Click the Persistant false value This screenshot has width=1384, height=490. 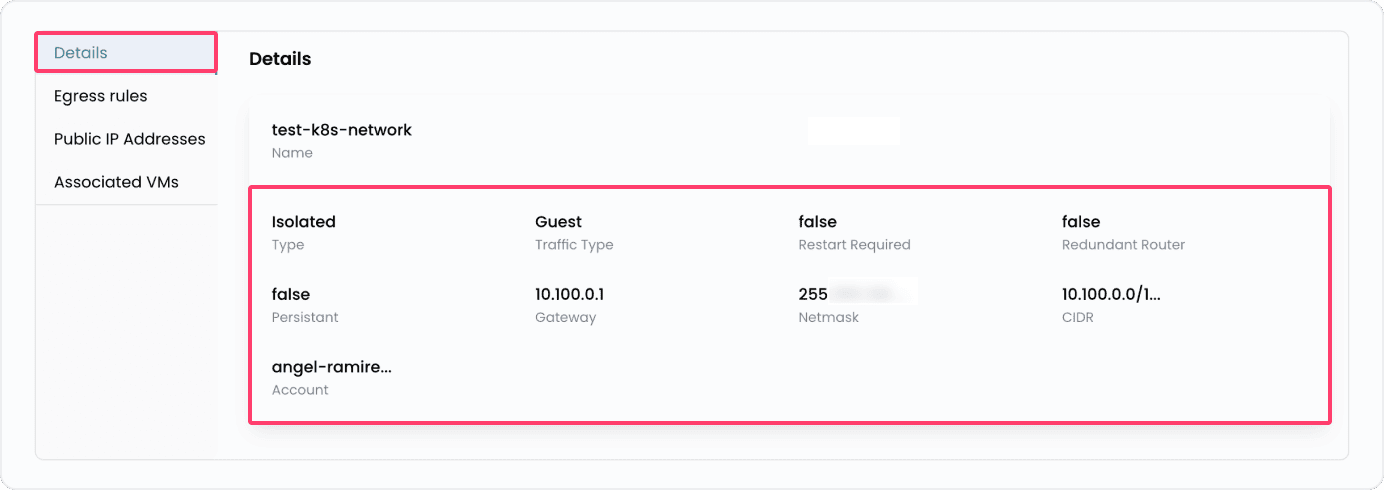pos(290,295)
